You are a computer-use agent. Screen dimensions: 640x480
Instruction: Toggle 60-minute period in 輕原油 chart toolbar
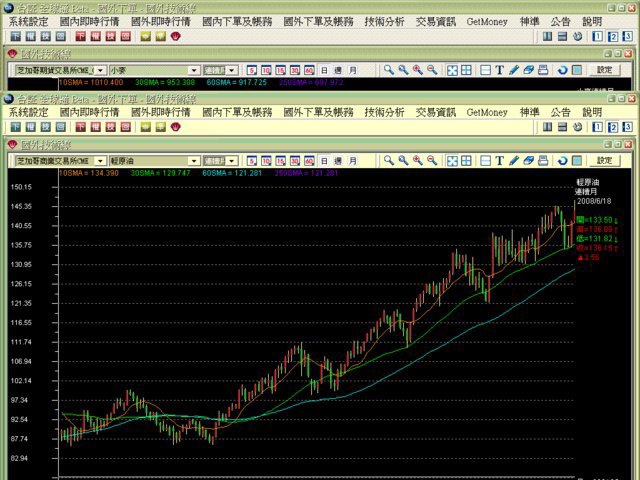(x=309, y=161)
